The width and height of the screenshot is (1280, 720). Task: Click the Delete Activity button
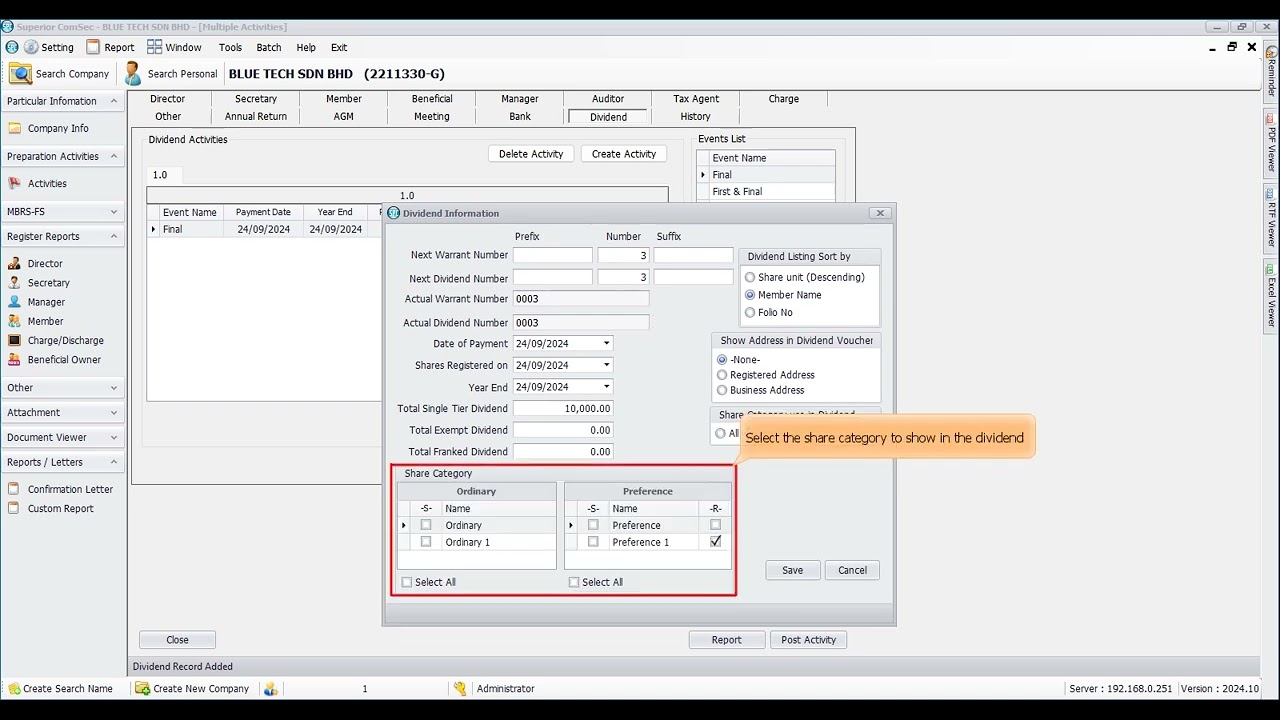click(x=531, y=154)
